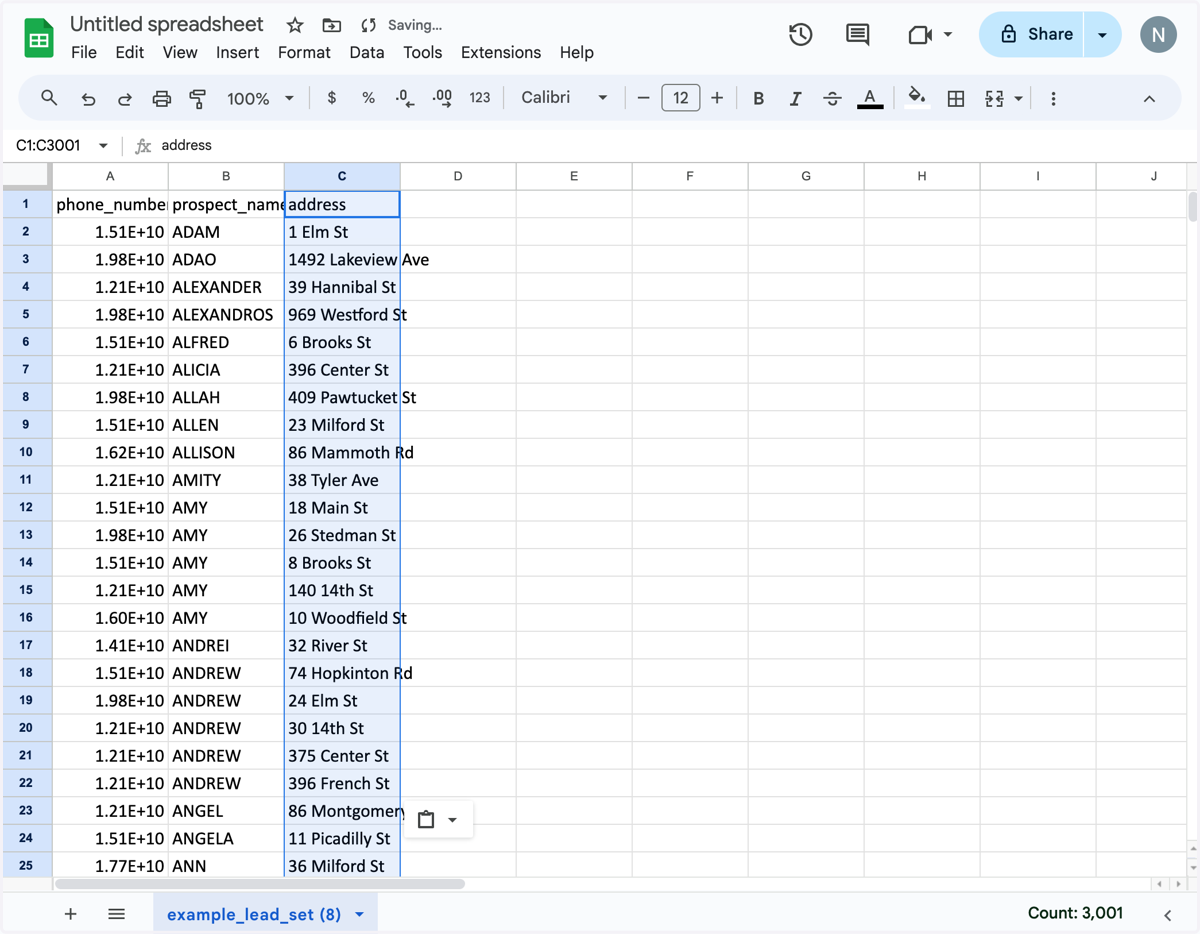Open the Tools menu

(x=423, y=52)
